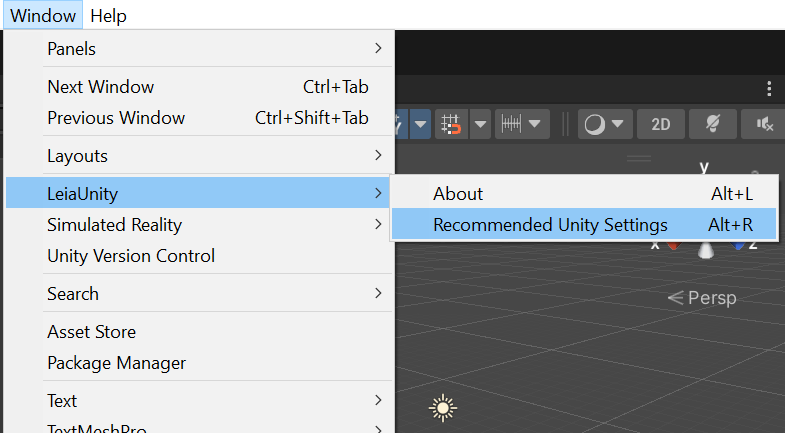Click About in LeiaUnity submenu
Screen dimensions: 785x433
[x=584, y=193]
